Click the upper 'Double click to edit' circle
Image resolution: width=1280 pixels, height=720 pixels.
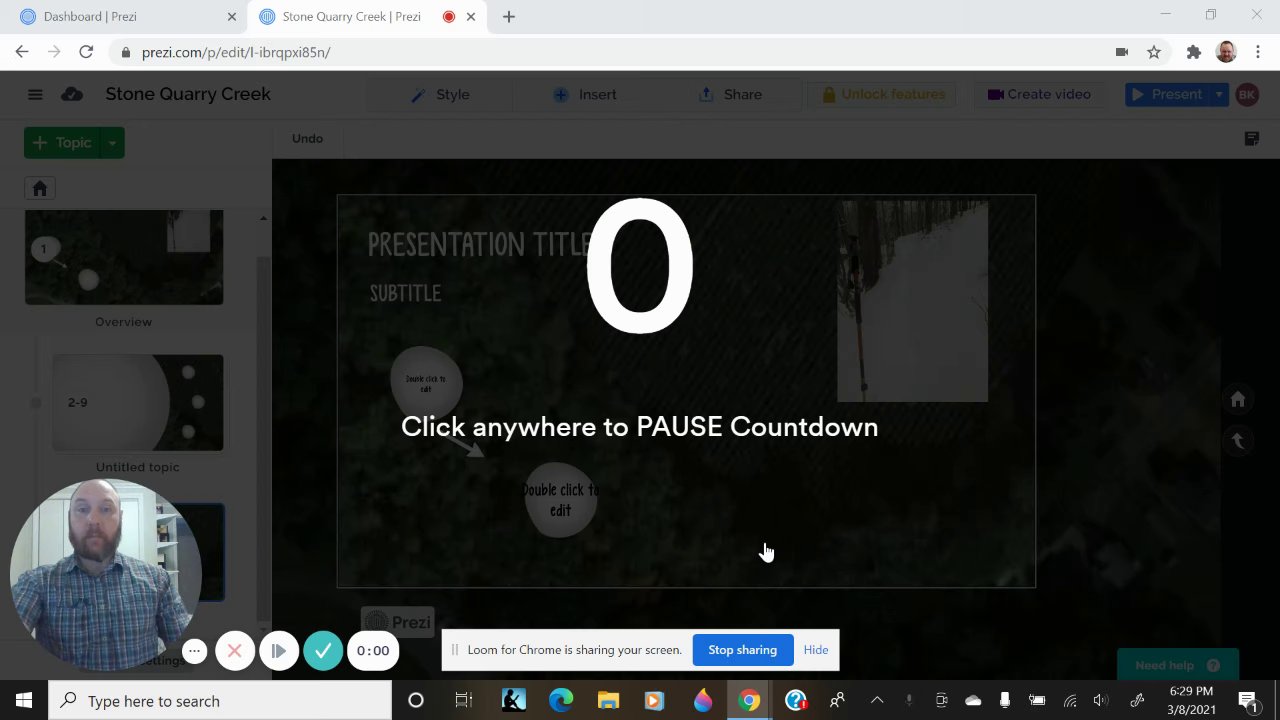[426, 381]
